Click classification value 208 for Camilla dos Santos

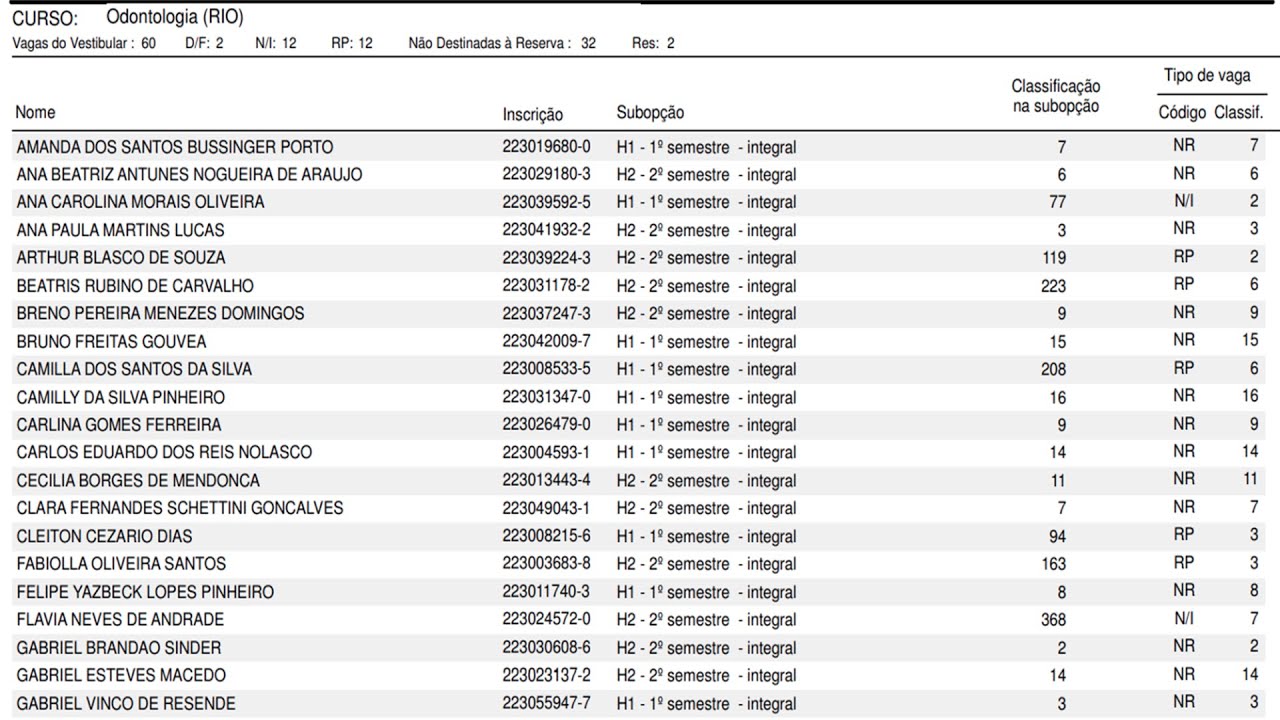point(1054,370)
